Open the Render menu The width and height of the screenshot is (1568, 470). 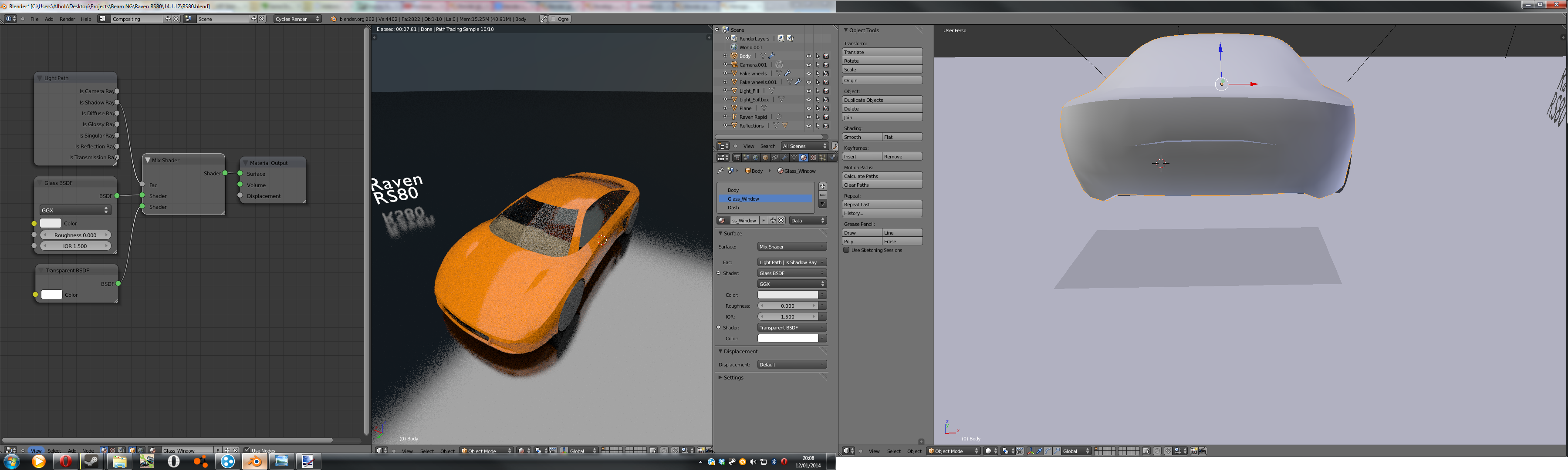tap(67, 19)
